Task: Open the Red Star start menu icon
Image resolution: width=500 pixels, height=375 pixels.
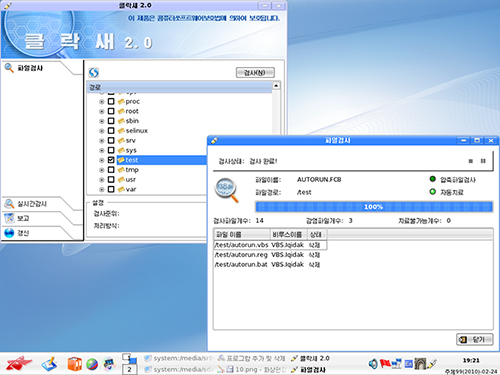Action: point(19,363)
